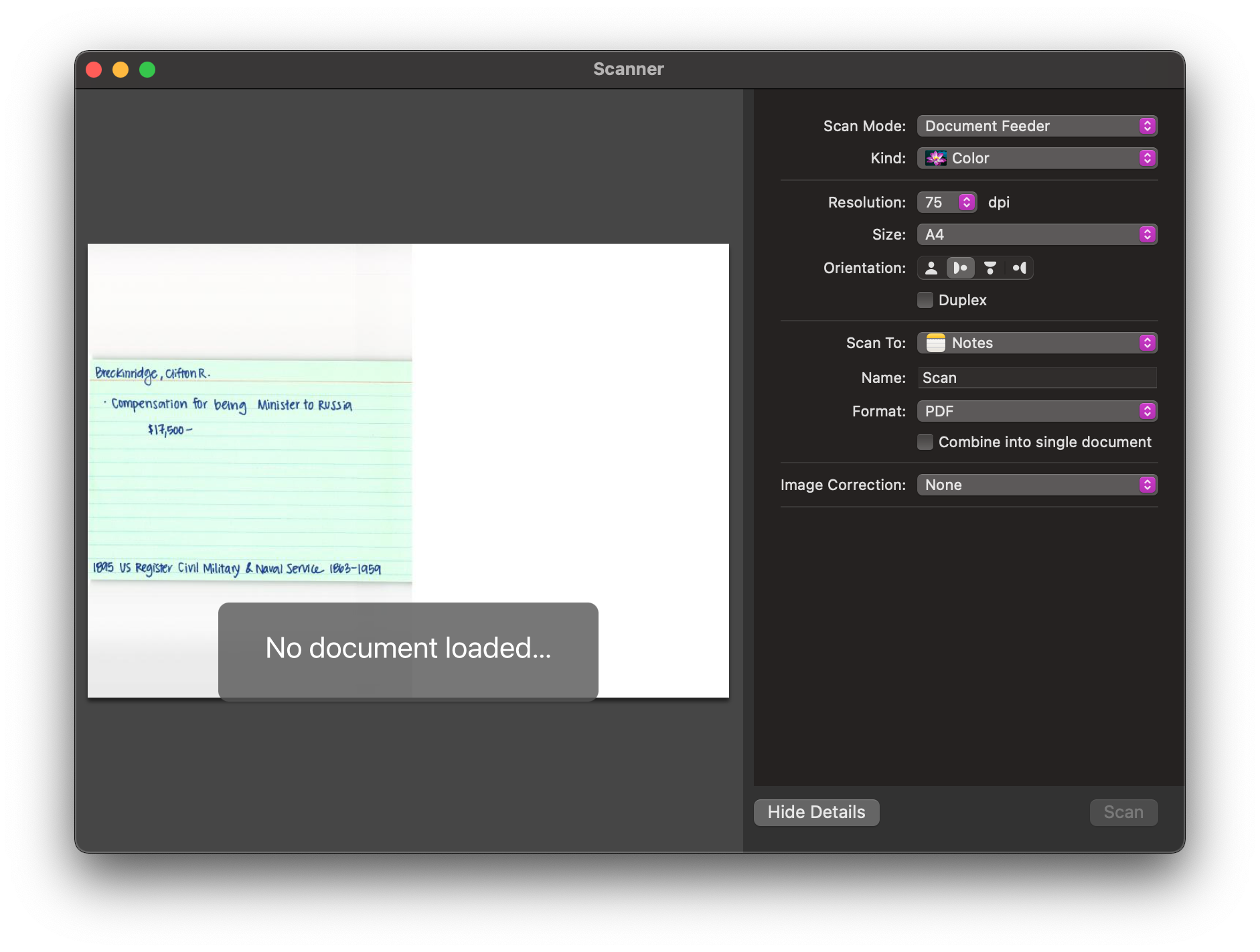This screenshot has width=1260, height=952.
Task: Open the Scan To destination menu
Action: (x=1036, y=342)
